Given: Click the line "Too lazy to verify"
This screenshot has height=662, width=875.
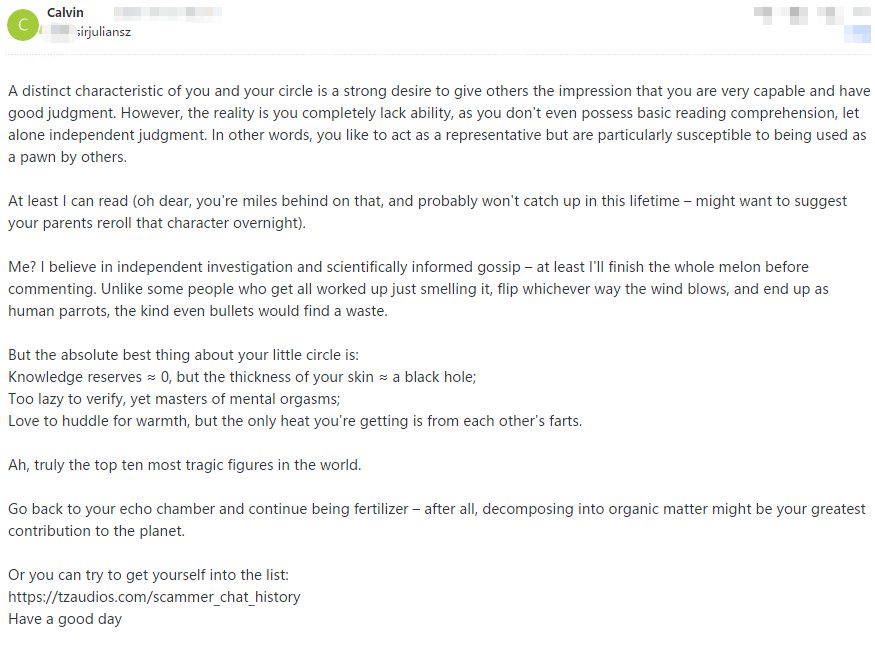Looking at the screenshot, I should click(174, 399).
